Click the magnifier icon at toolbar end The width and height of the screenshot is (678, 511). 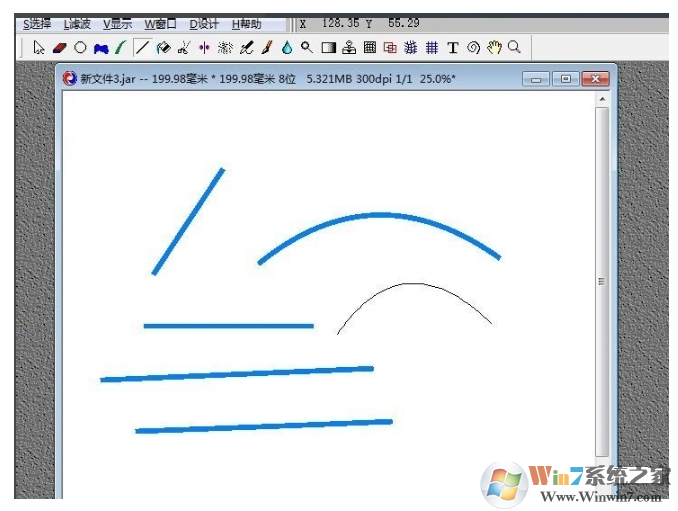514,47
